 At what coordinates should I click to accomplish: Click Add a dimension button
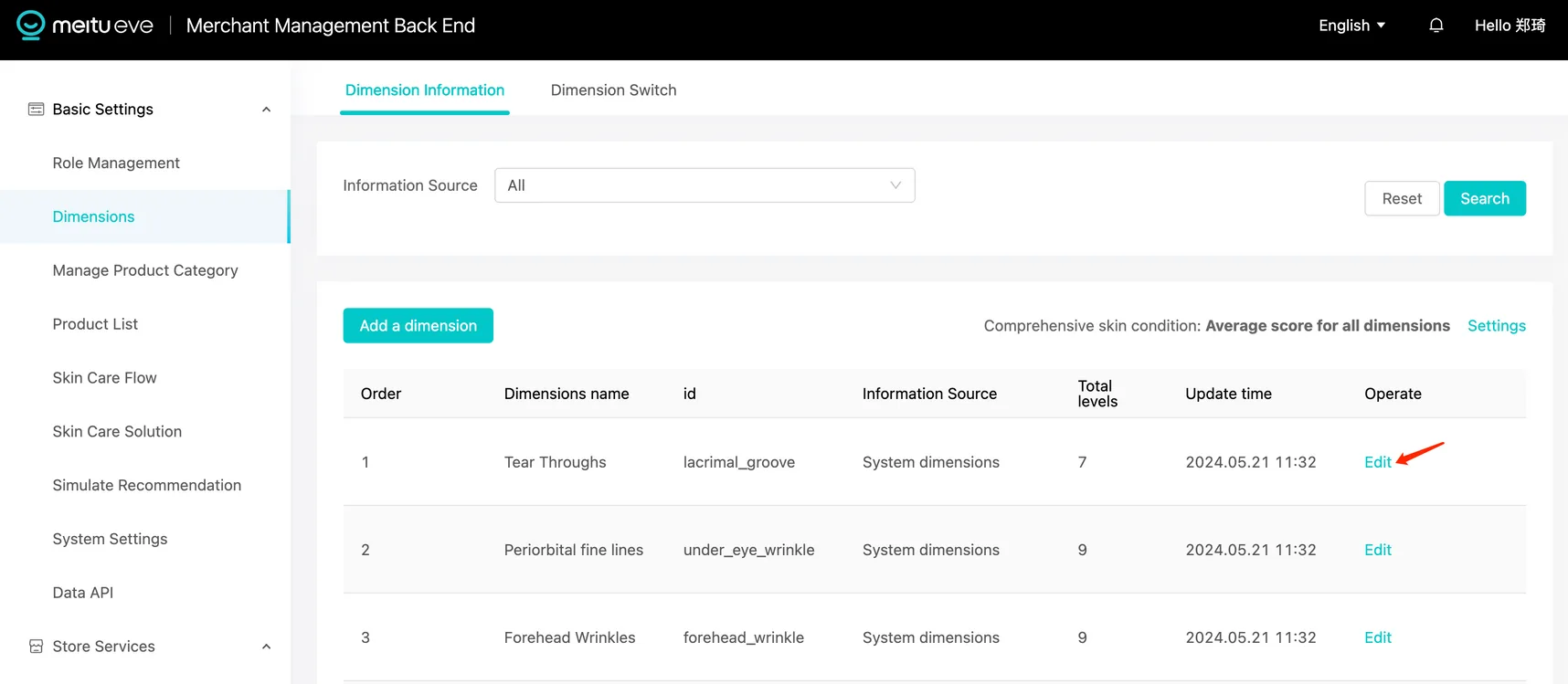pos(418,326)
